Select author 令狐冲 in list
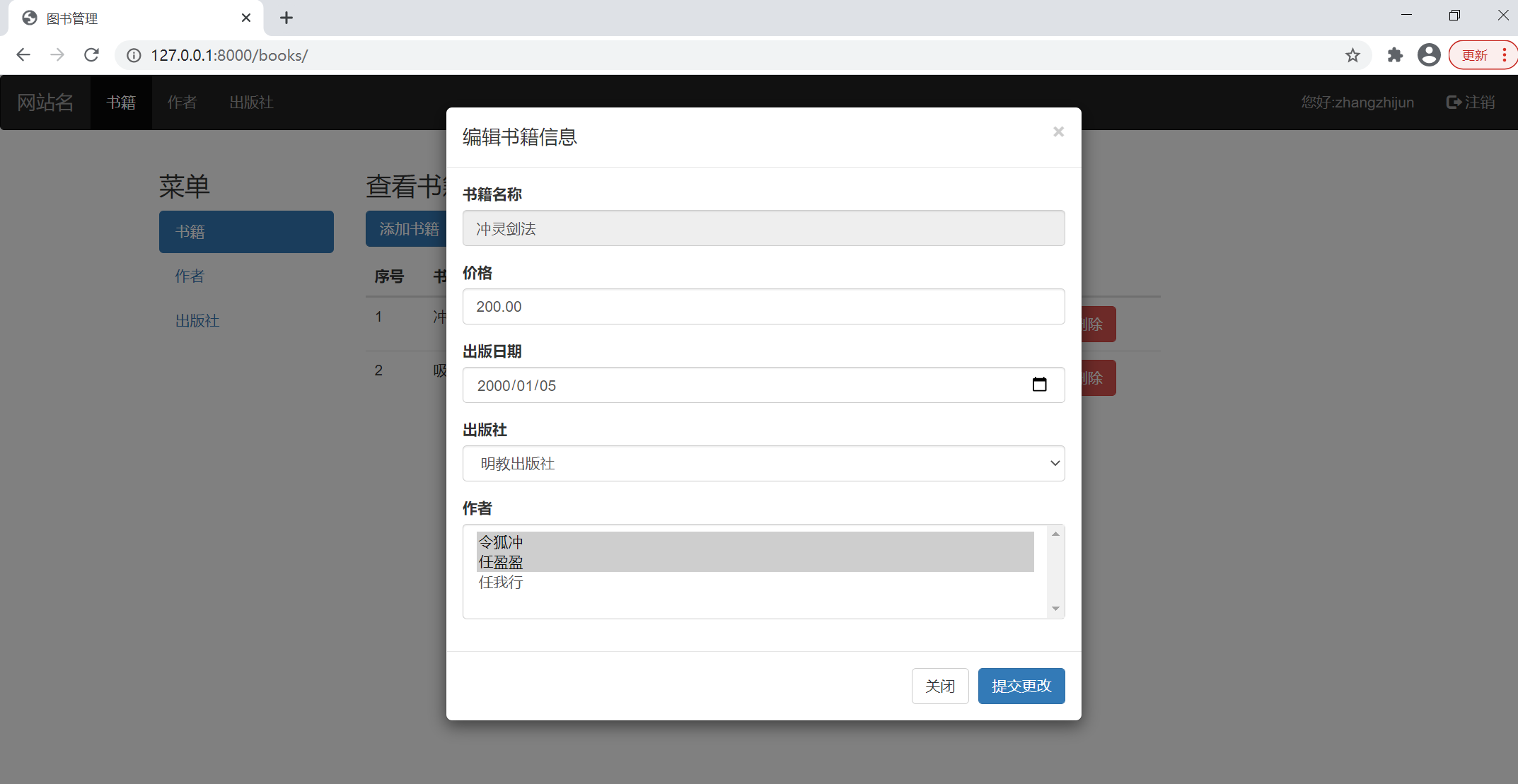Image resolution: width=1518 pixels, height=784 pixels. pyautogui.click(x=501, y=542)
